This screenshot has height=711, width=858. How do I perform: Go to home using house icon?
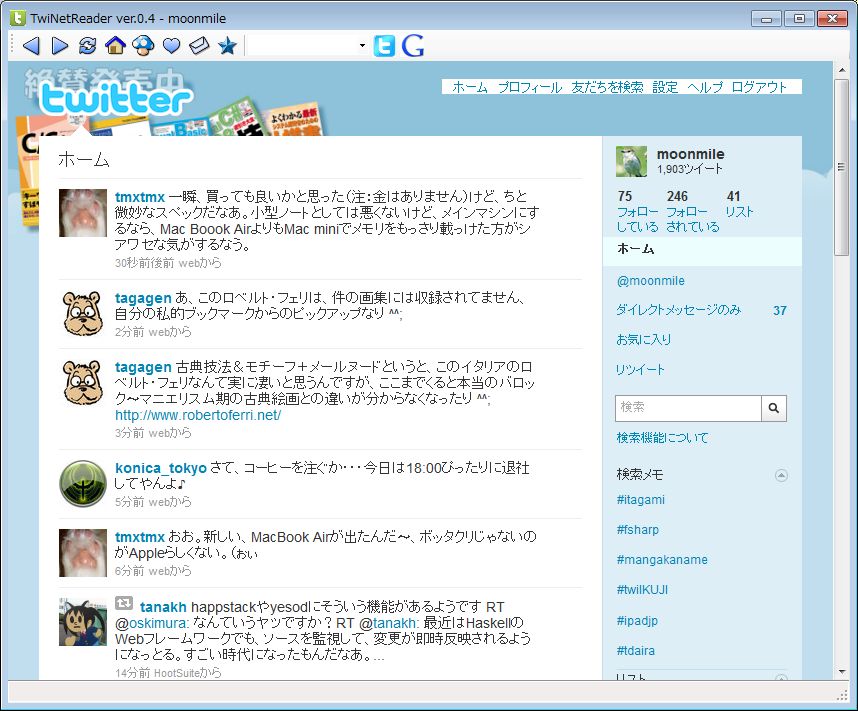tap(115, 46)
